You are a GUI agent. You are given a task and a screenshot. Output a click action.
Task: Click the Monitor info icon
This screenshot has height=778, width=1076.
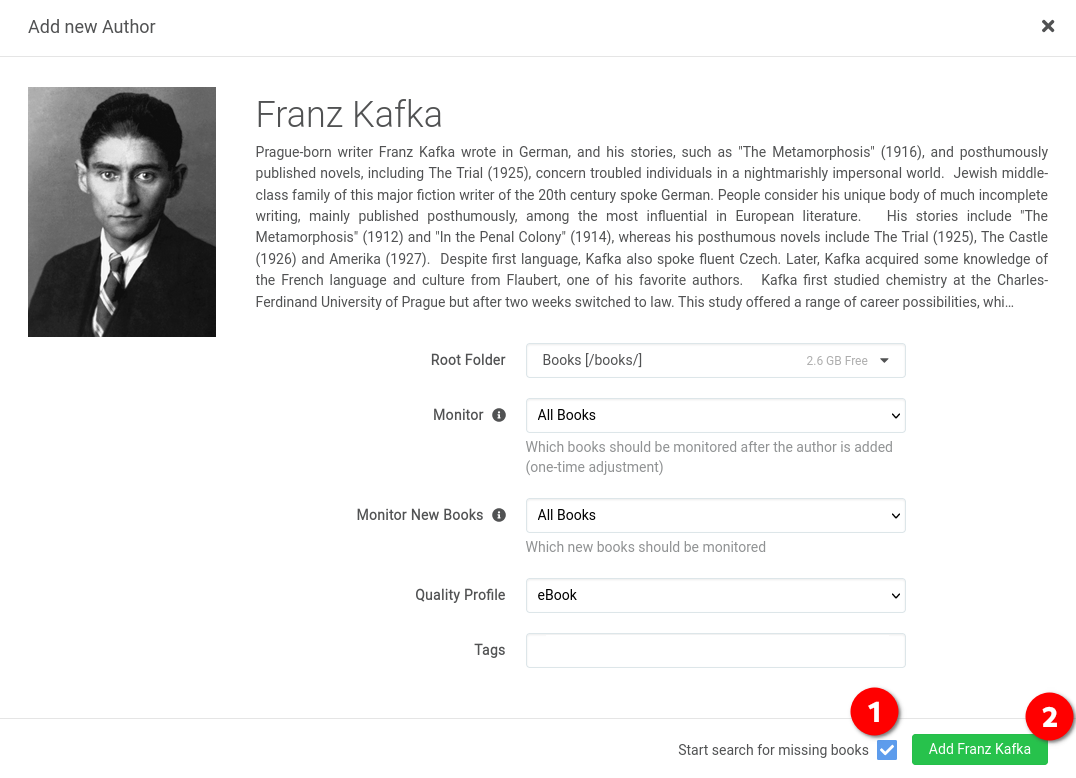(x=499, y=415)
